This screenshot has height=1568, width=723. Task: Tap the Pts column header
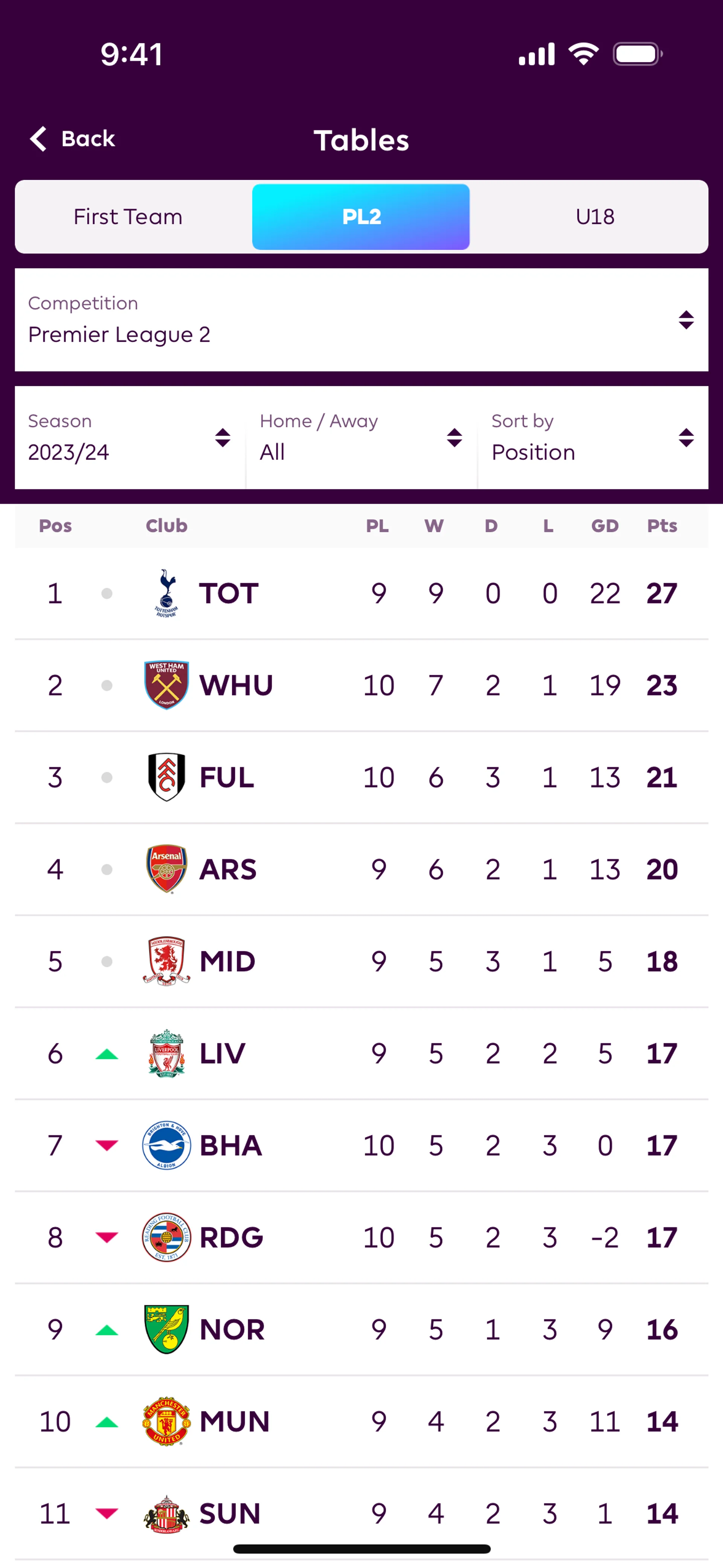662,525
